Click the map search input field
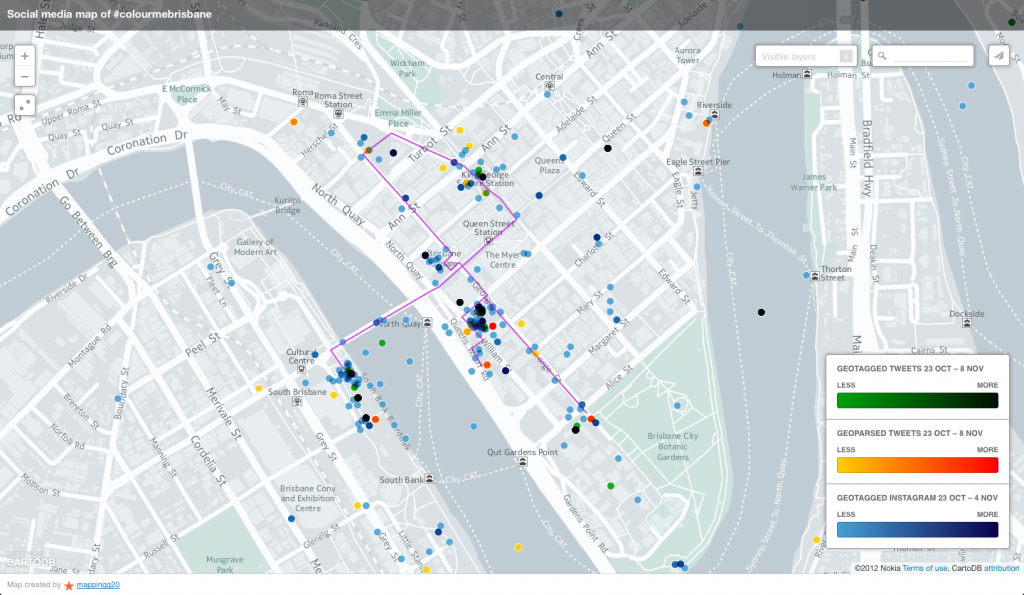 (929, 56)
